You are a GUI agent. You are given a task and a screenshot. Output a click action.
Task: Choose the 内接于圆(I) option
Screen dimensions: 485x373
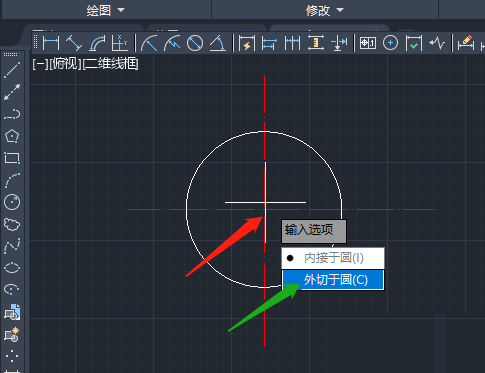click(x=333, y=258)
